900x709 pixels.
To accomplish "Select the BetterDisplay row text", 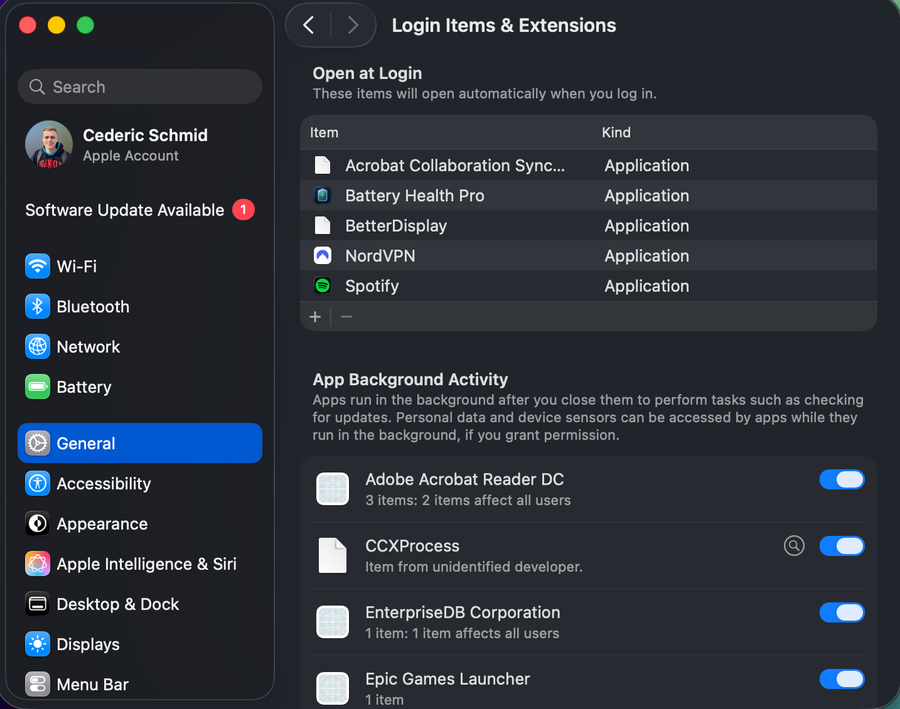I will [396, 226].
